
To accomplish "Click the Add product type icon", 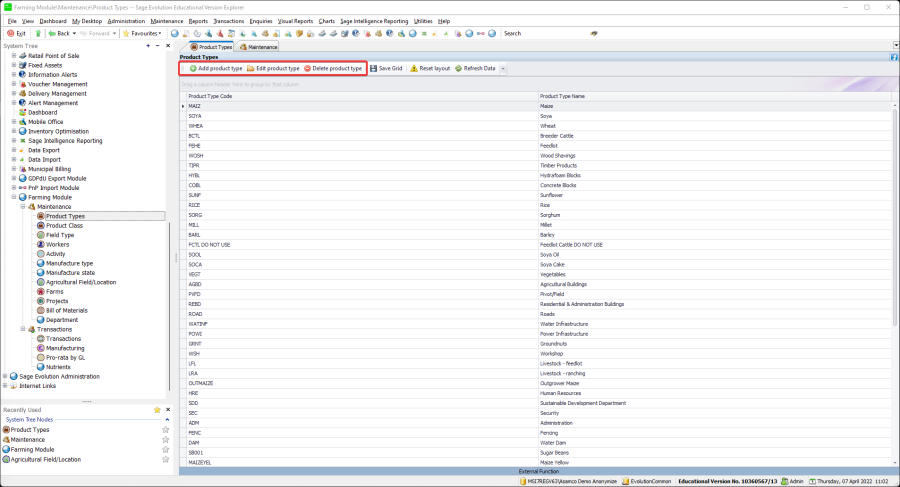I will pos(192,69).
